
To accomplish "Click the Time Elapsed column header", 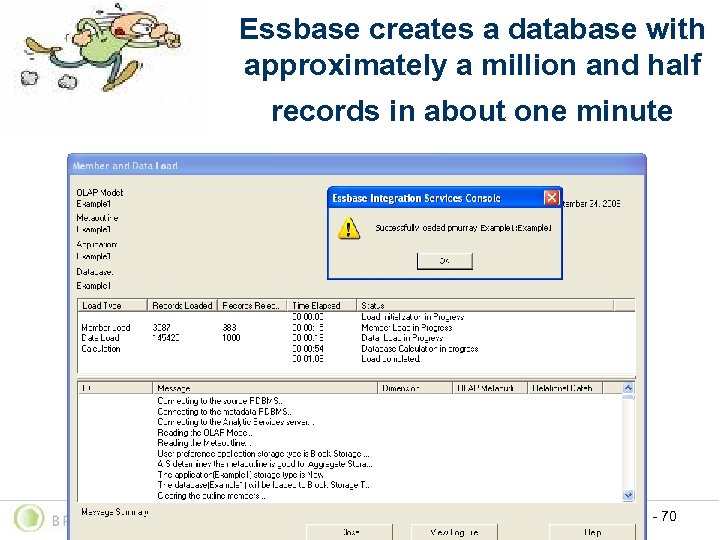I will pyautogui.click(x=321, y=305).
